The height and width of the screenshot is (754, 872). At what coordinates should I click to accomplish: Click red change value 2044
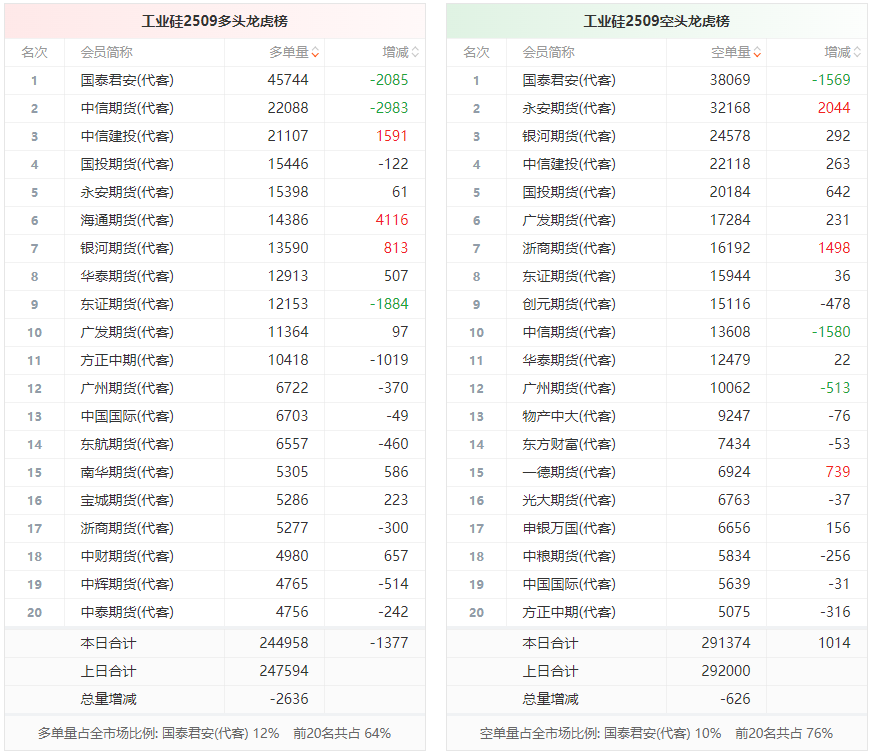click(834, 108)
